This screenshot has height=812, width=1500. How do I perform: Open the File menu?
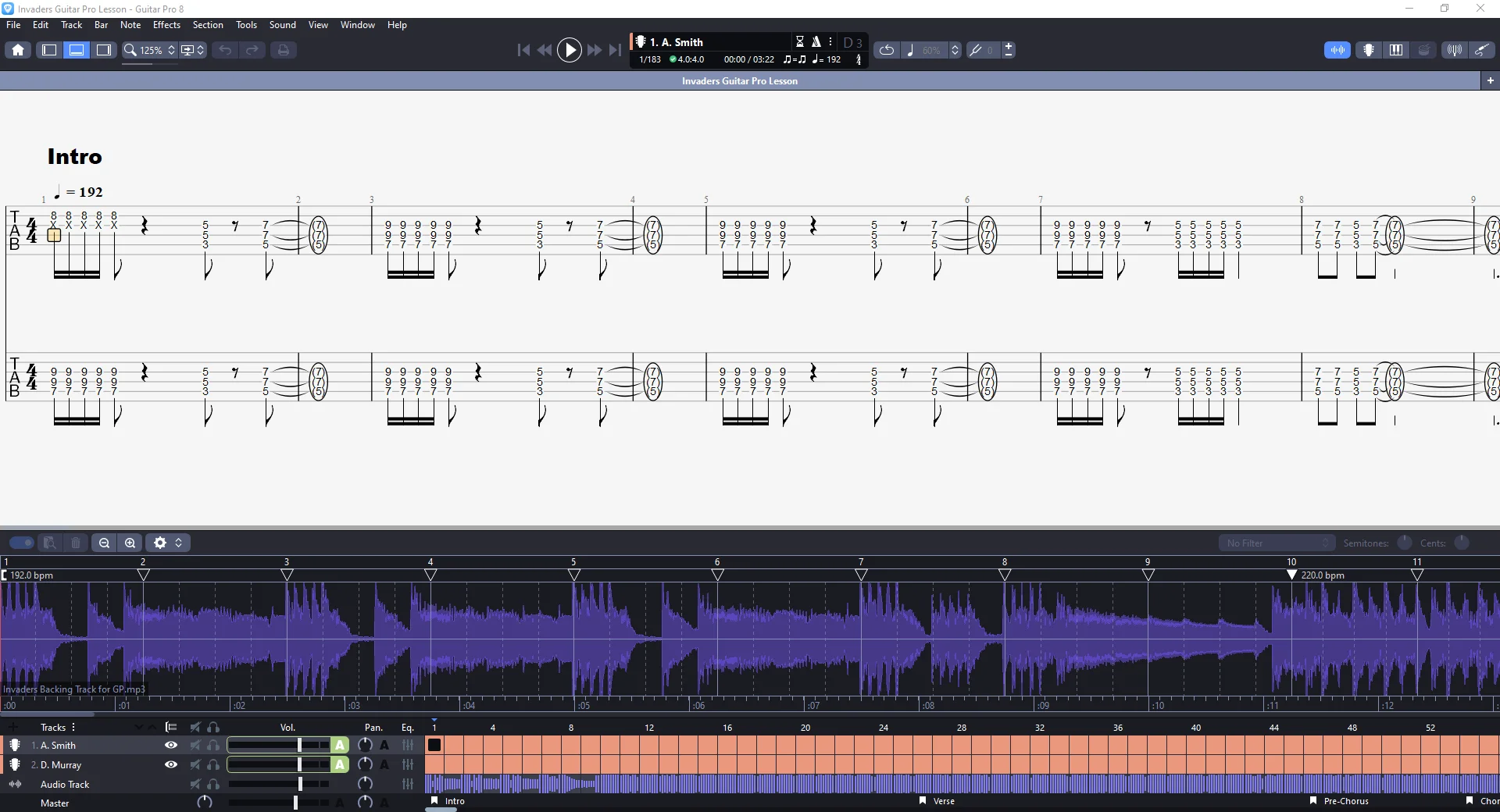13,25
